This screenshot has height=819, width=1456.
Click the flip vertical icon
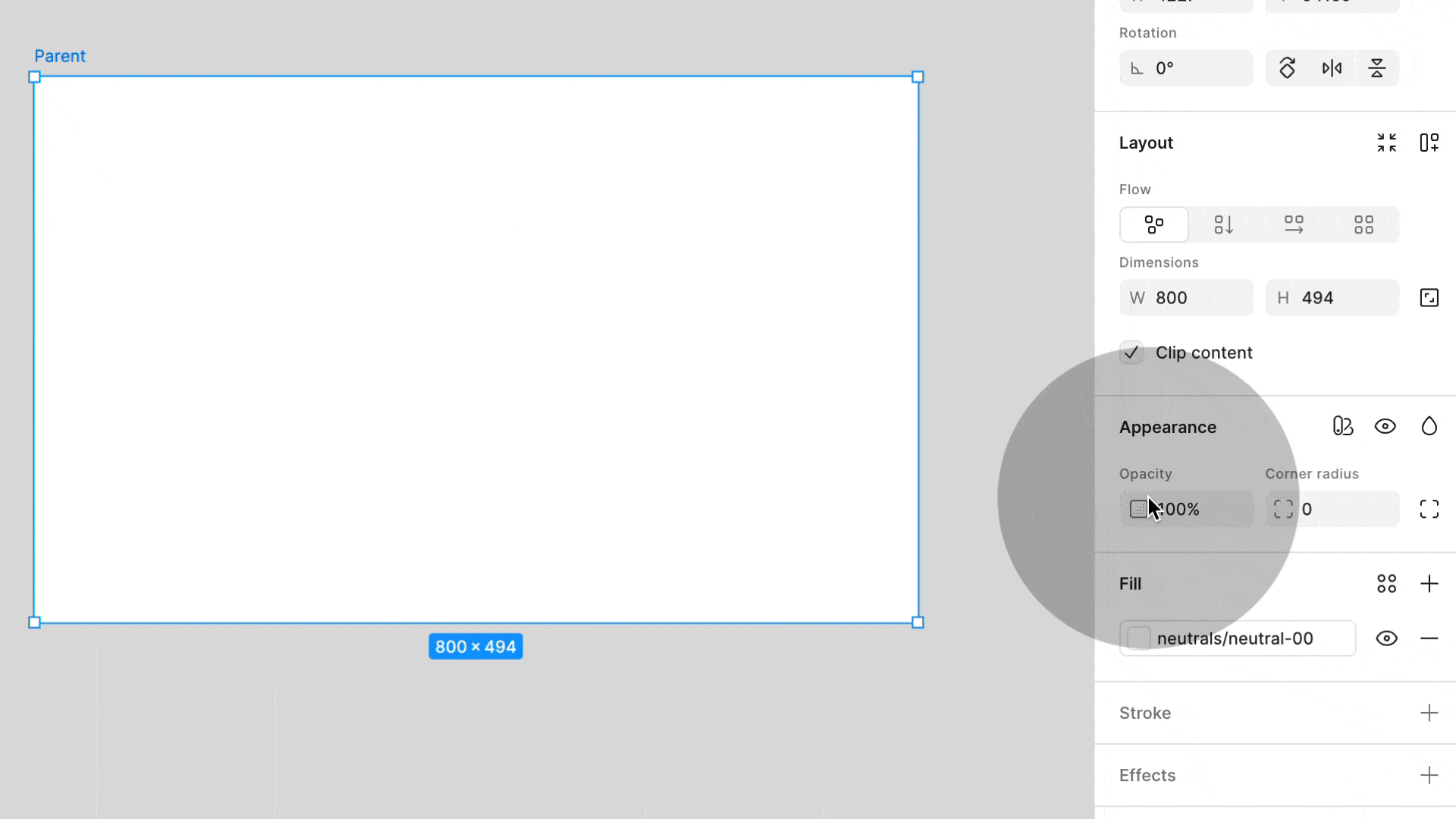click(1376, 68)
